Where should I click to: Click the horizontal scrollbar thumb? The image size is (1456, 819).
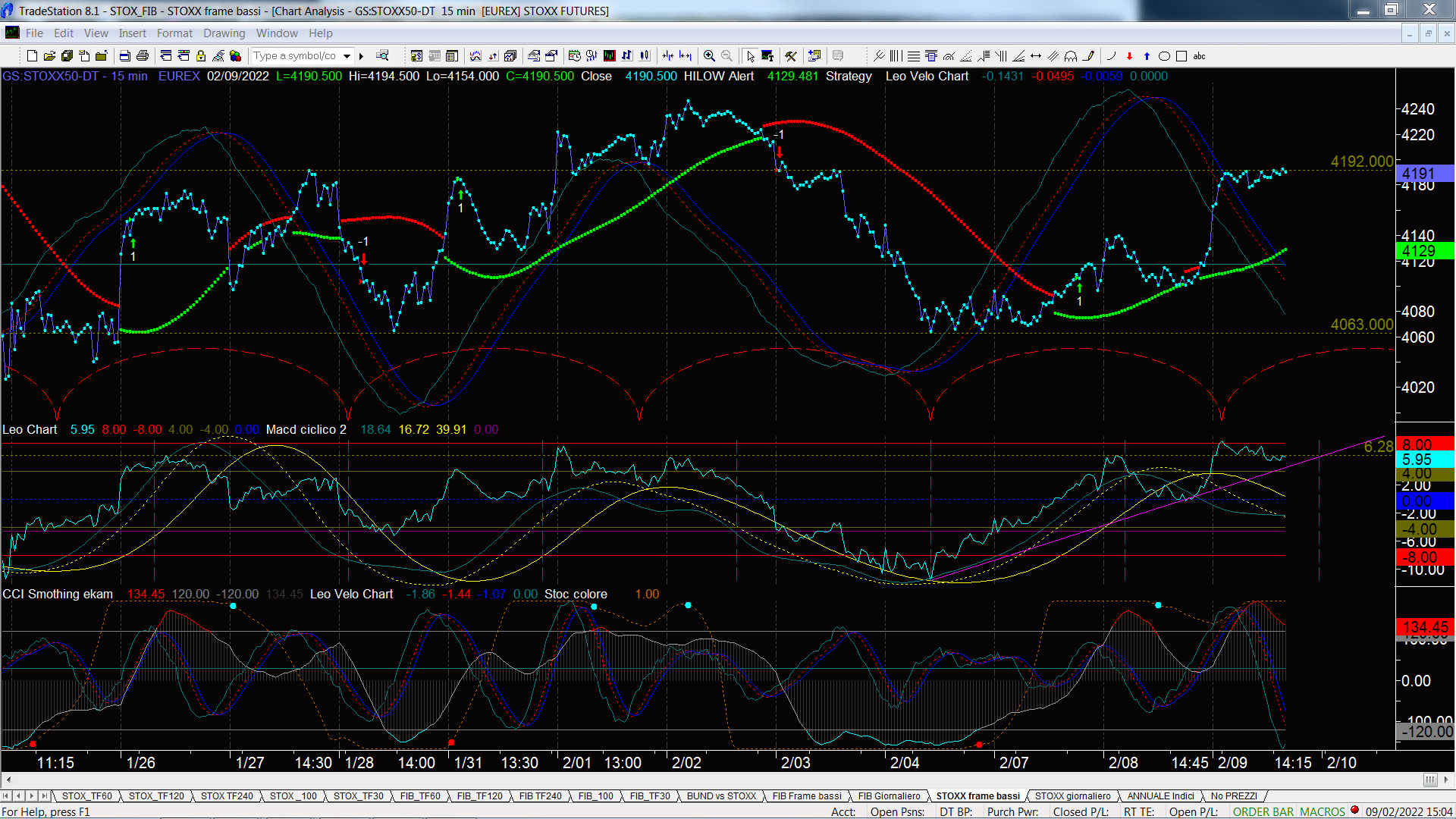(1430, 780)
